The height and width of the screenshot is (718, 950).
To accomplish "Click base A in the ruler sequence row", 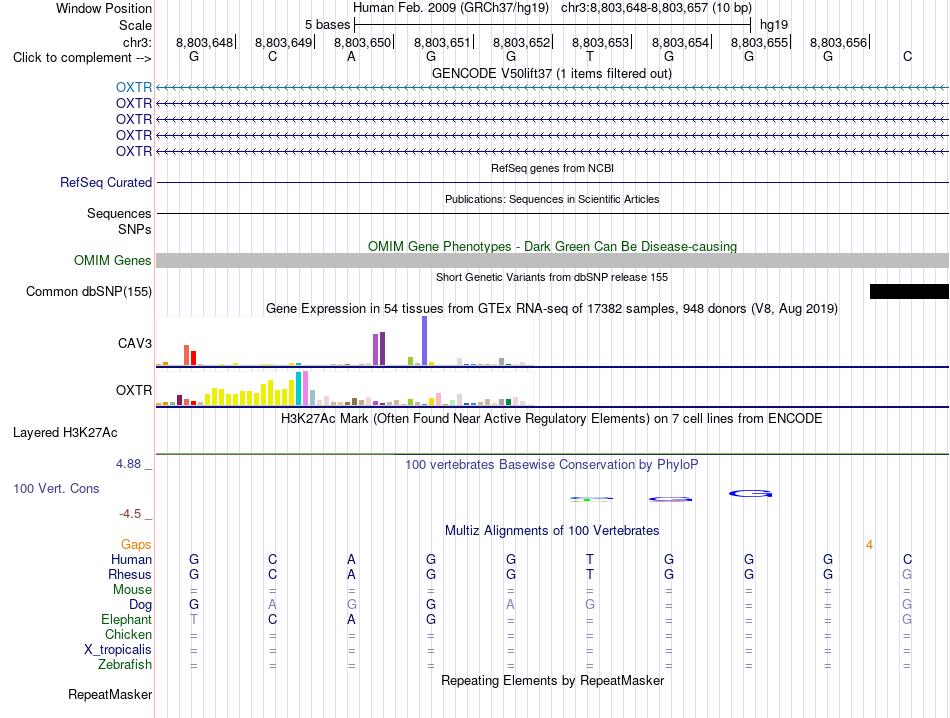I will pyautogui.click(x=351, y=56).
